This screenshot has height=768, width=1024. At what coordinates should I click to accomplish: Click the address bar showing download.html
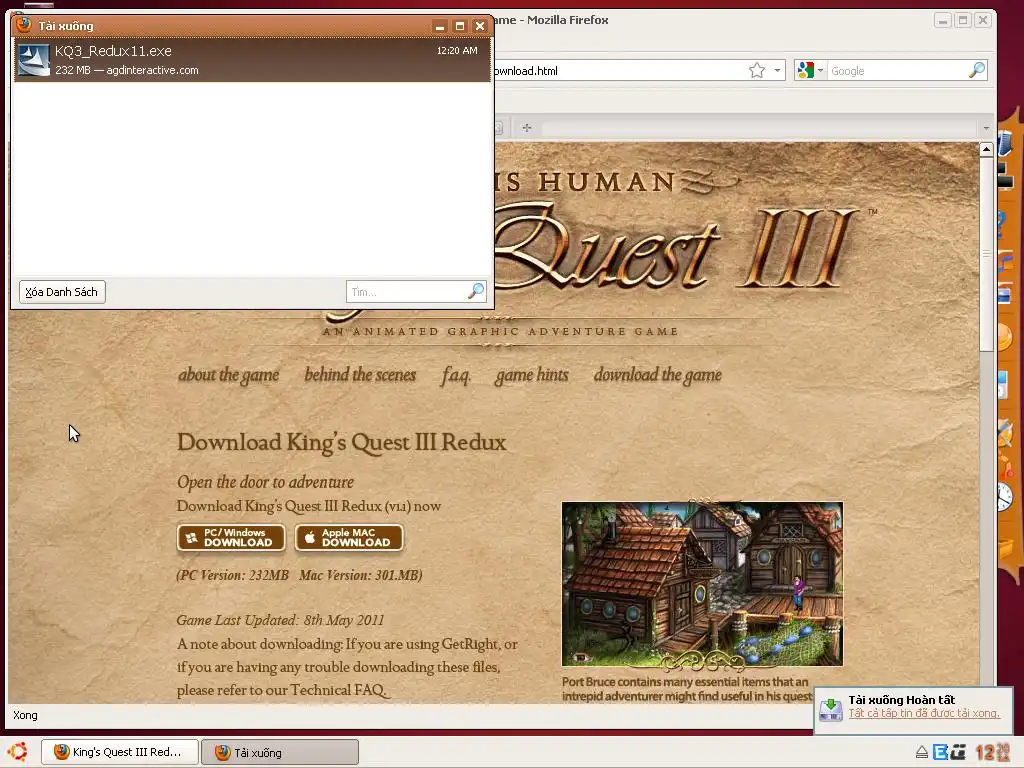(619, 71)
